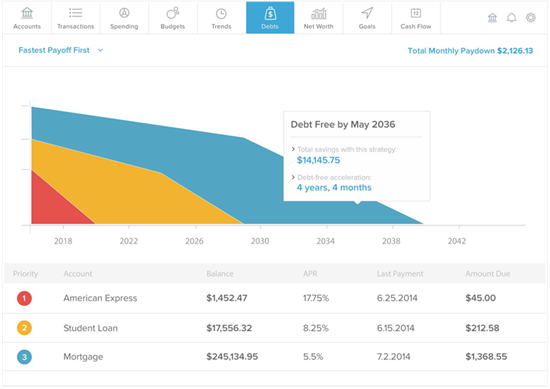Open the Cash Flow calendar icon
The width and height of the screenshot is (550, 389).
(416, 13)
